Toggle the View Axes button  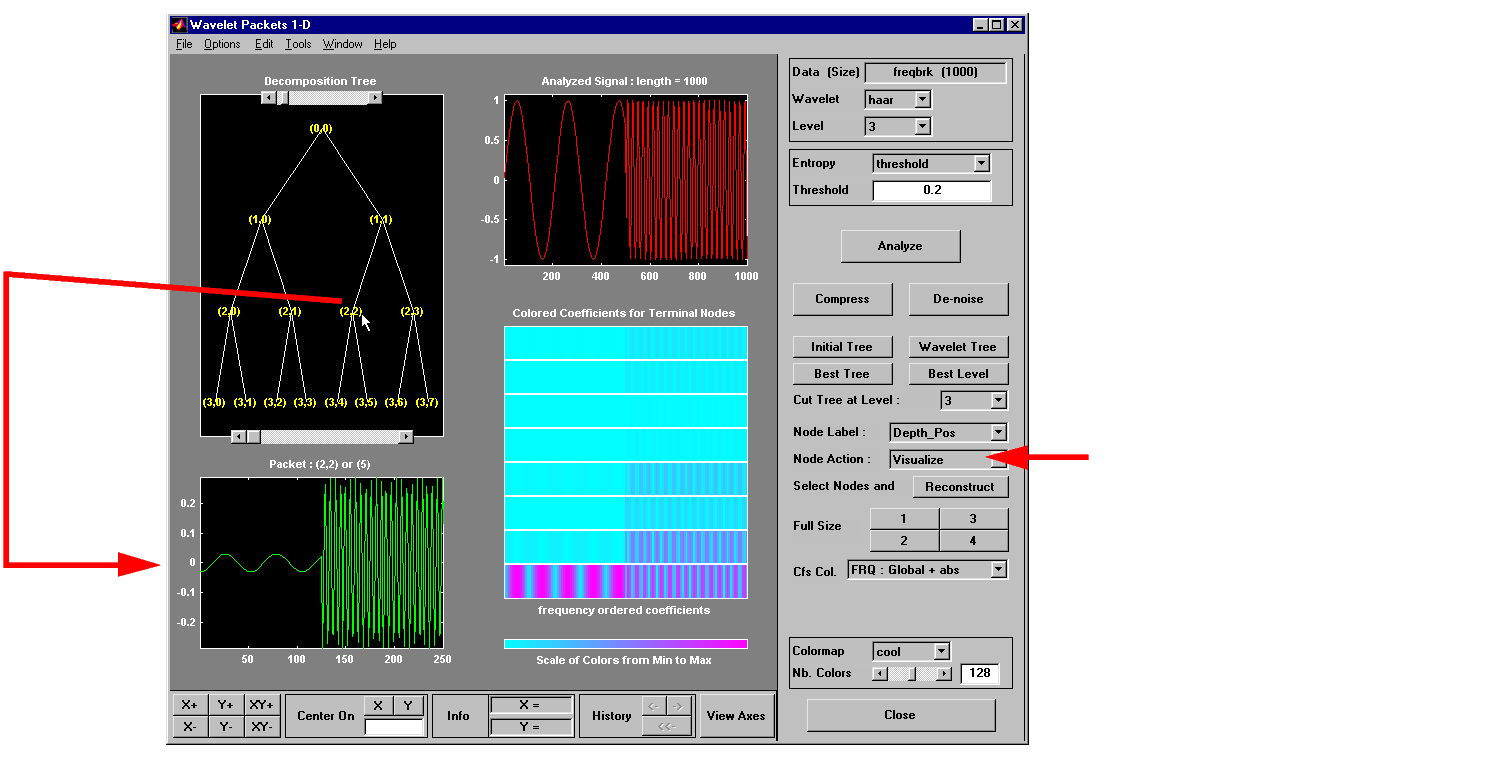tap(736, 716)
